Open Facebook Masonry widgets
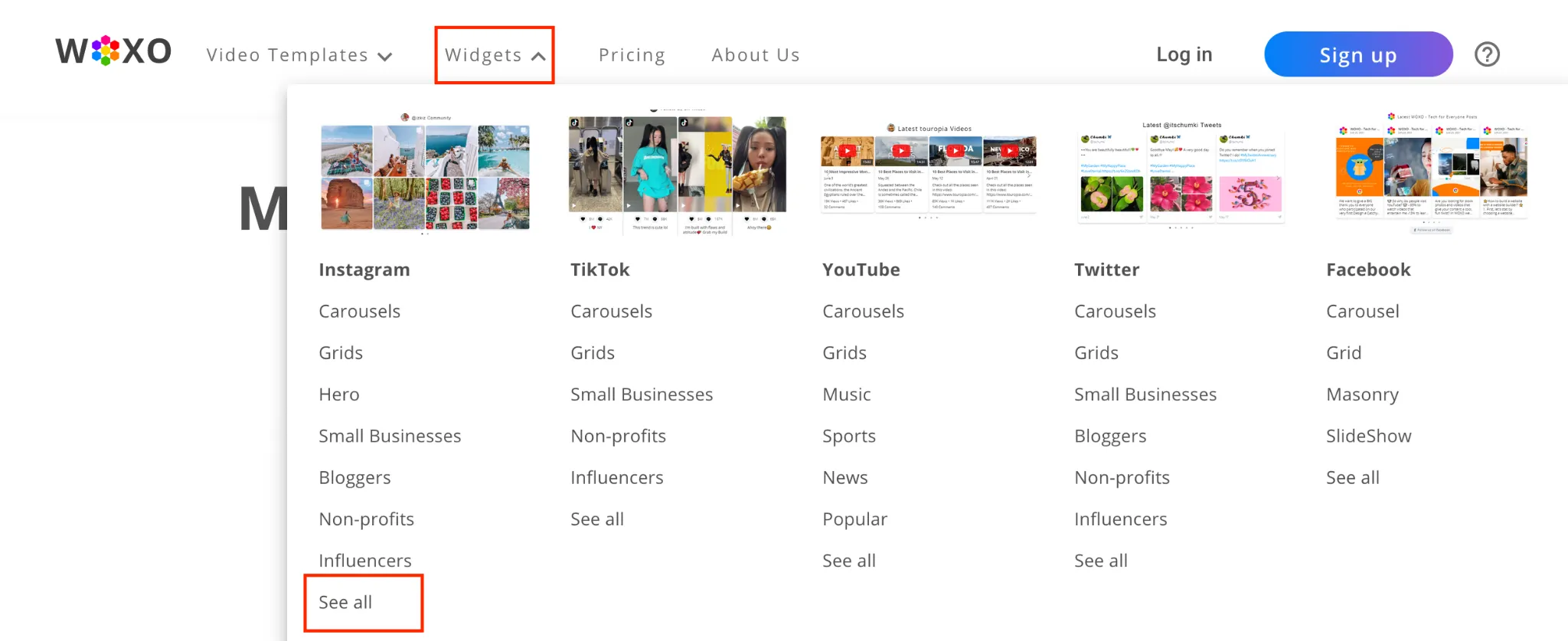 click(1362, 394)
